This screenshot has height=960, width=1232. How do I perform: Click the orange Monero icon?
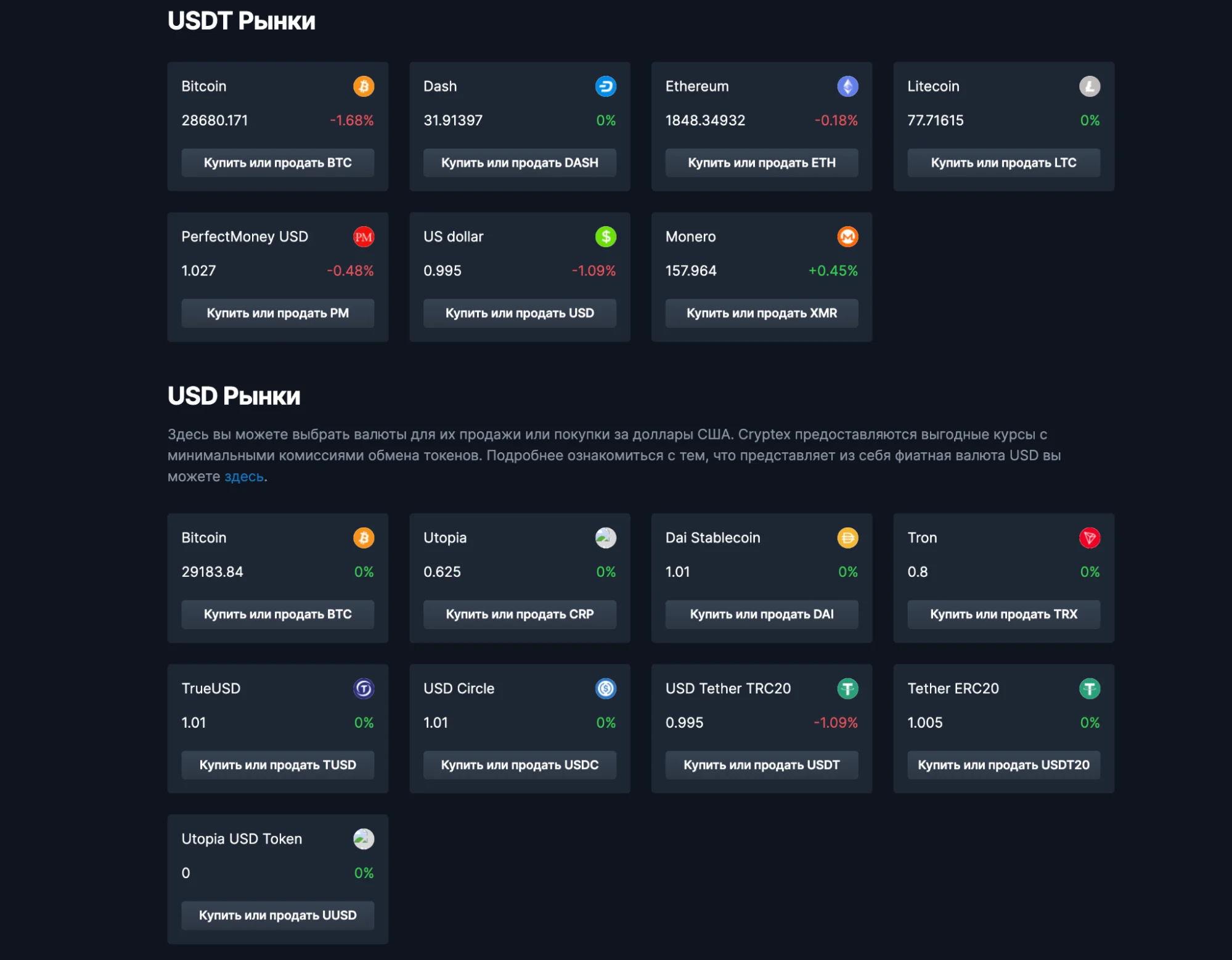(848, 237)
